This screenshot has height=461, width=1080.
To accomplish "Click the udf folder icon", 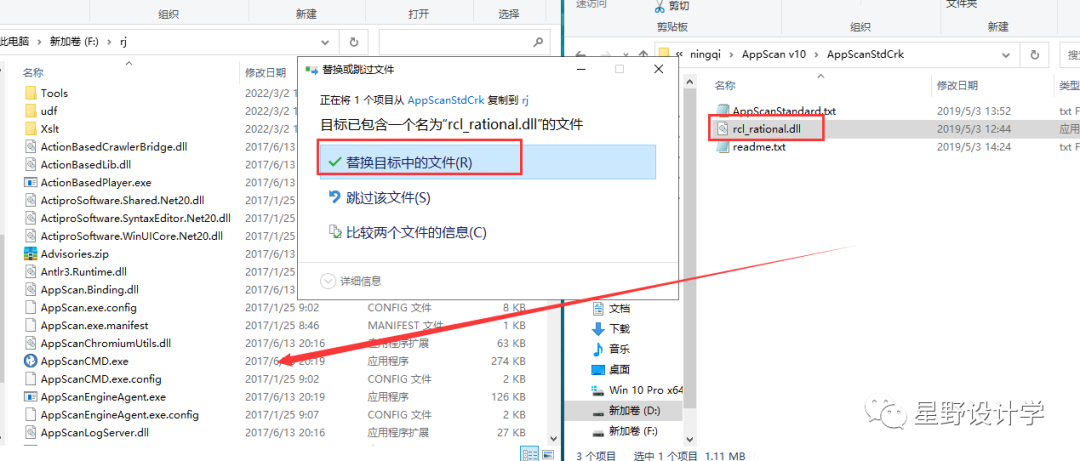I will pos(30,111).
